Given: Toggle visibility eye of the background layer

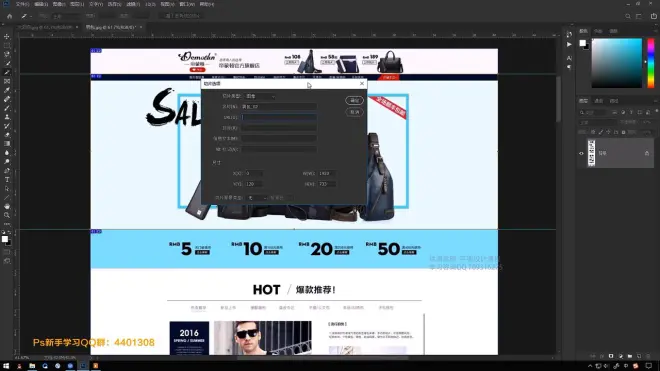Looking at the screenshot, I should [x=581, y=153].
